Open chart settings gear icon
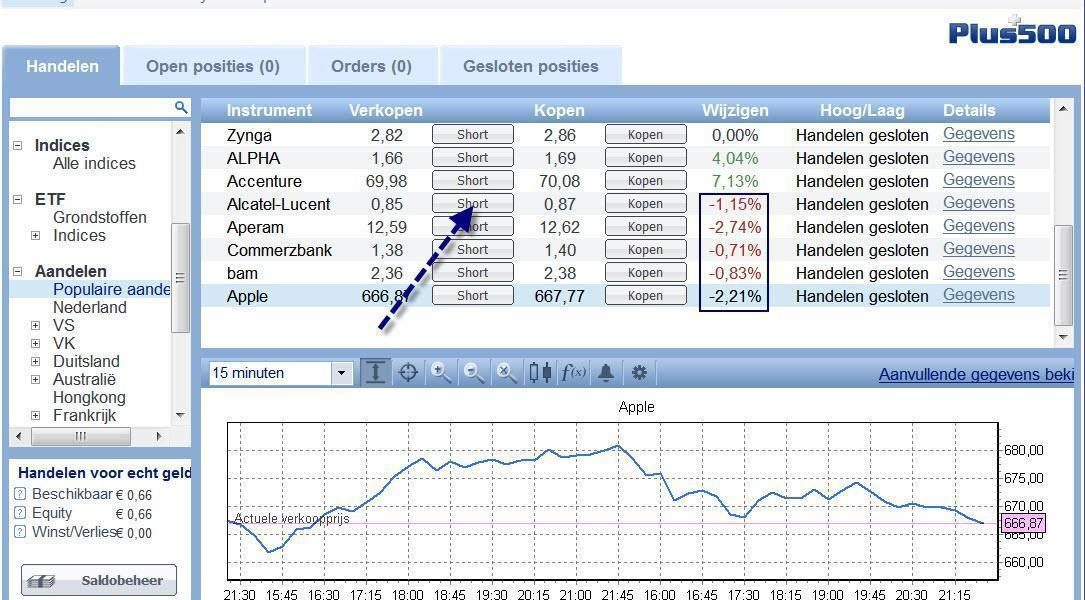 [639, 373]
